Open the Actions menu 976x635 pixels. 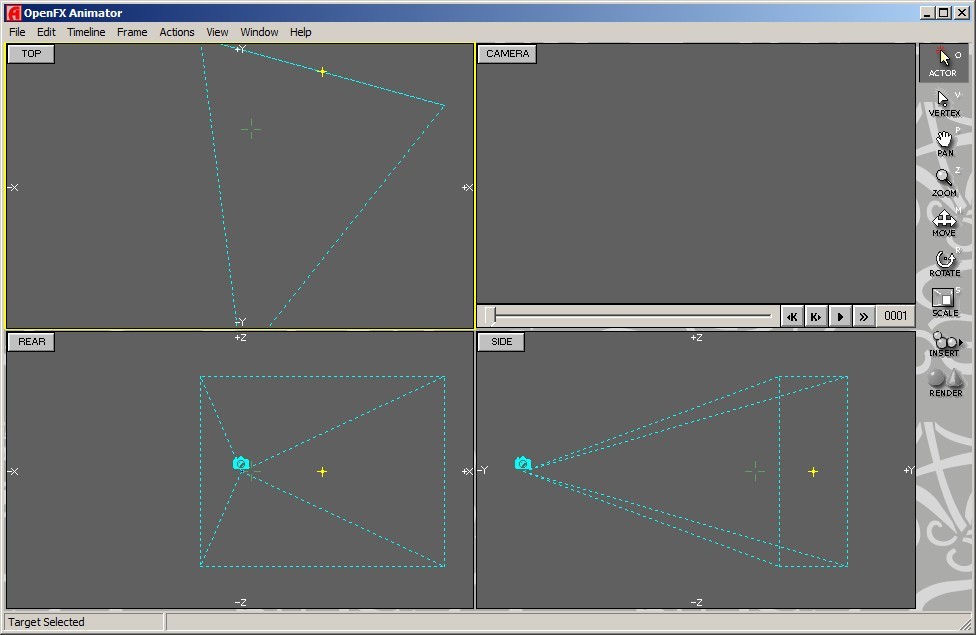click(177, 32)
